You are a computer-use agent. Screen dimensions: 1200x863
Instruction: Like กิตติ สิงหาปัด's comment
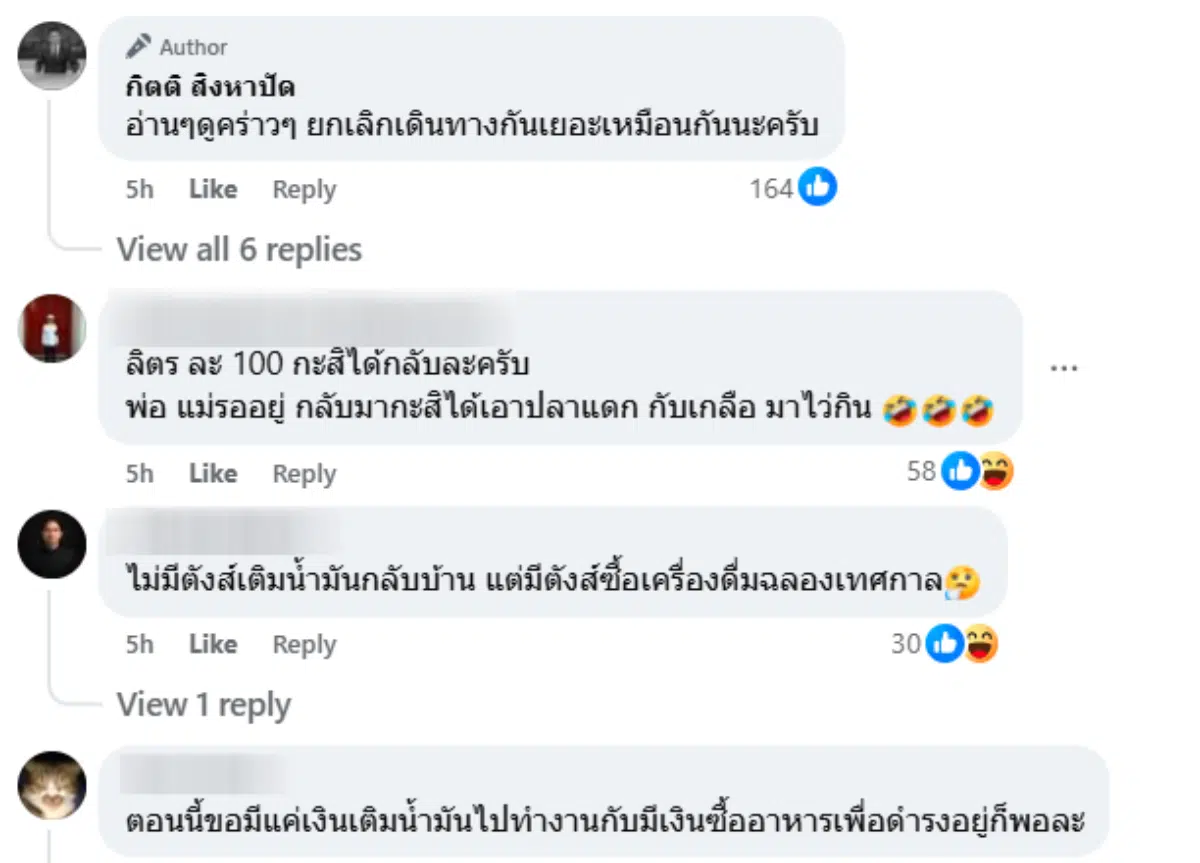[x=213, y=189]
